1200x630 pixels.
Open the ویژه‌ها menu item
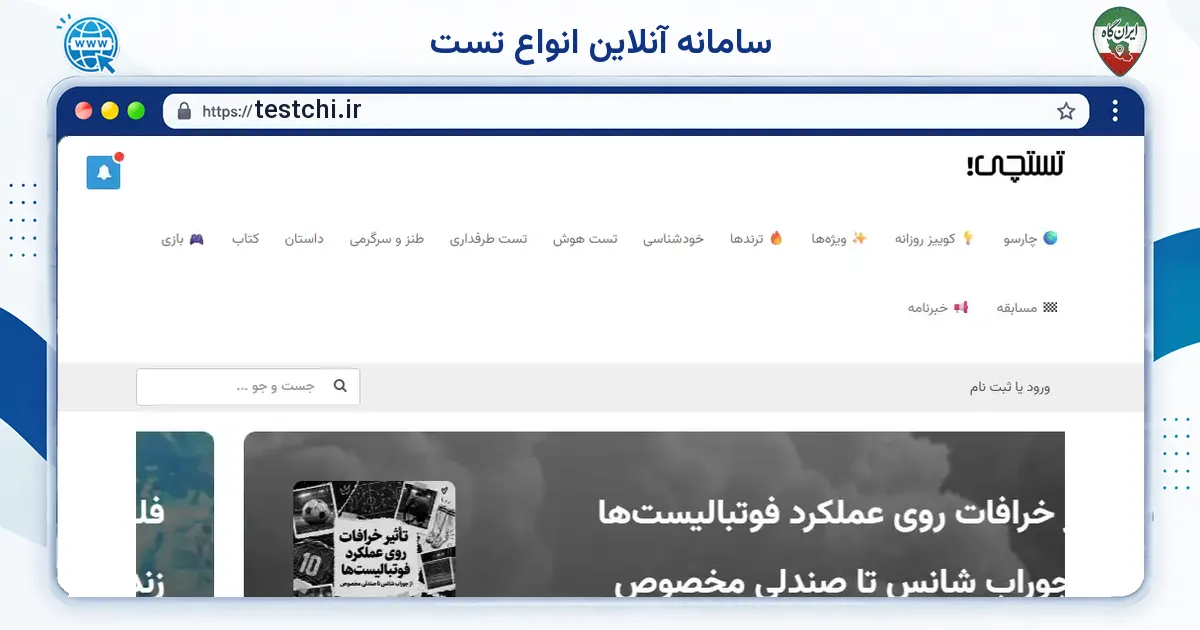point(839,239)
